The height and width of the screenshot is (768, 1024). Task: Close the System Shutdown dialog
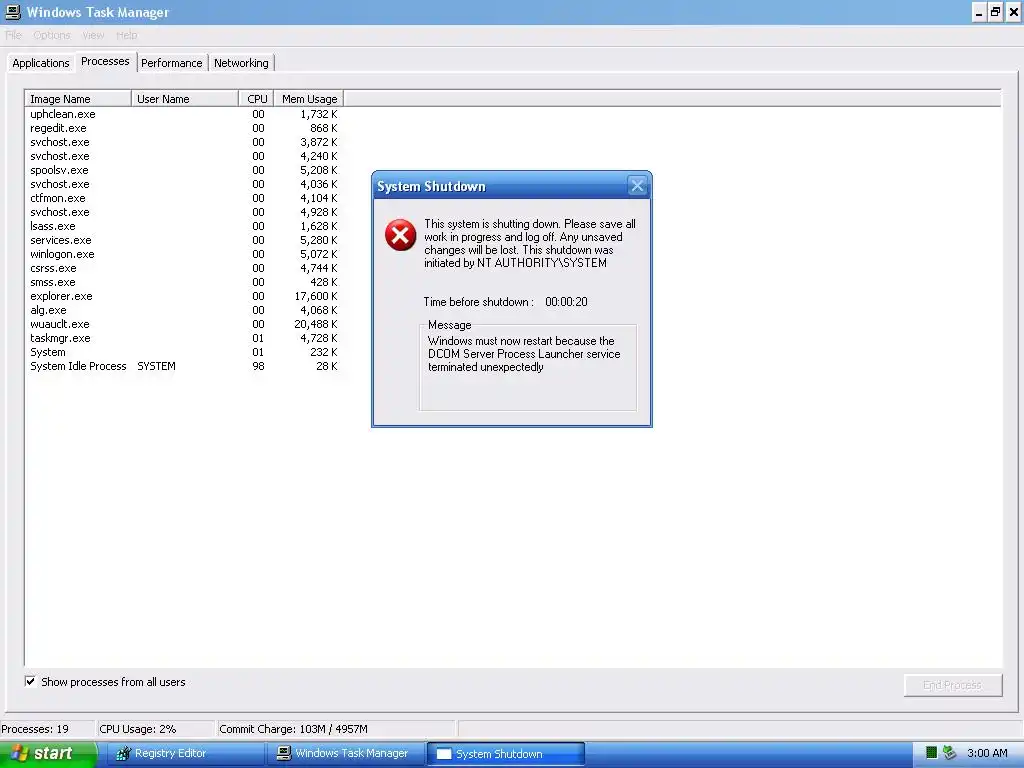click(x=637, y=186)
